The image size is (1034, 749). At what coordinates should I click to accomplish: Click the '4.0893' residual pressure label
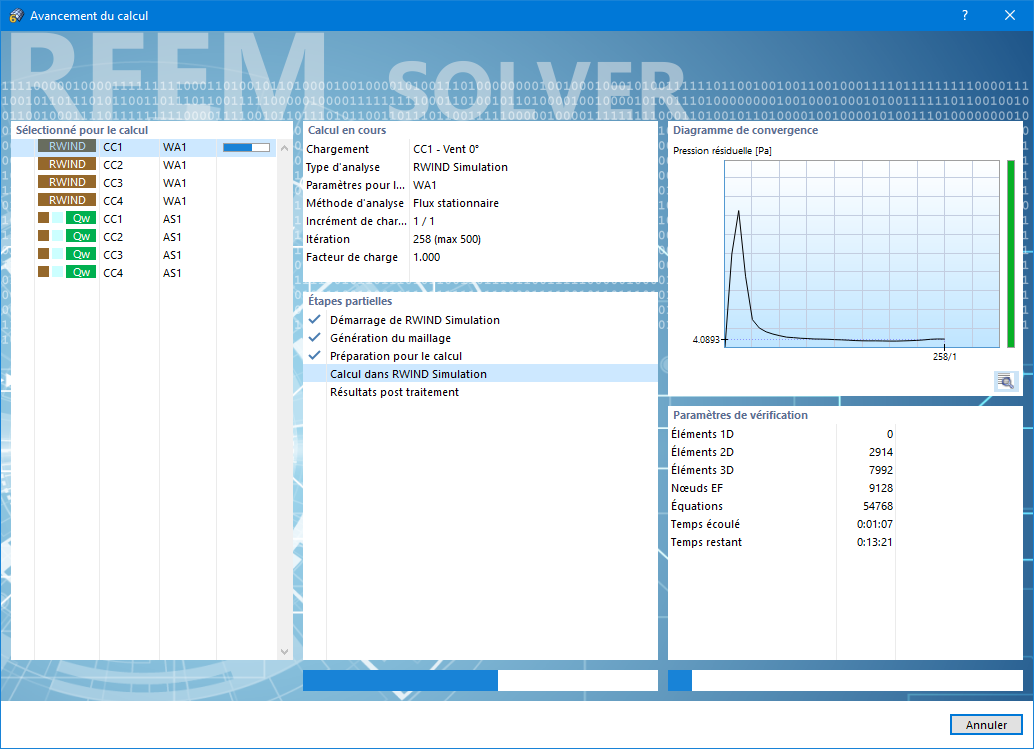[x=706, y=340]
